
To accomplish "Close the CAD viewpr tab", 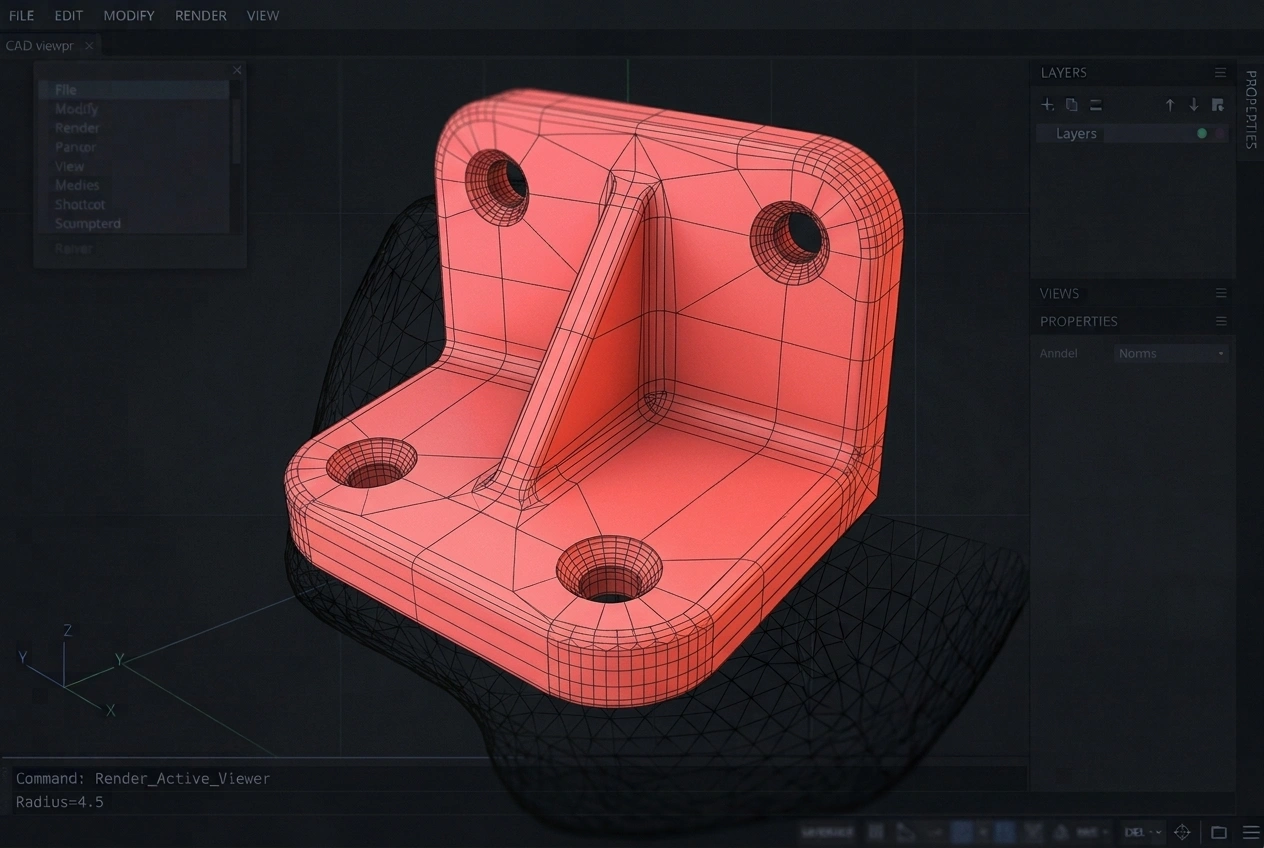I will [89, 46].
